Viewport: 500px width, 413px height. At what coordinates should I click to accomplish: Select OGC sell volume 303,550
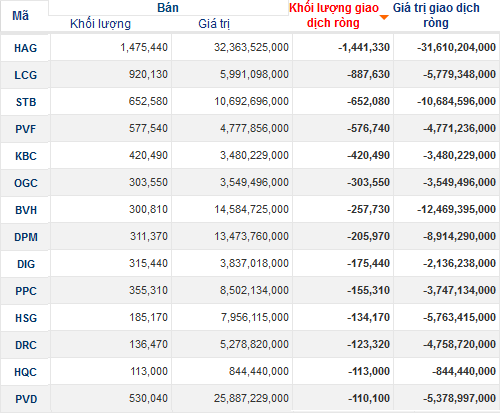(x=148, y=182)
